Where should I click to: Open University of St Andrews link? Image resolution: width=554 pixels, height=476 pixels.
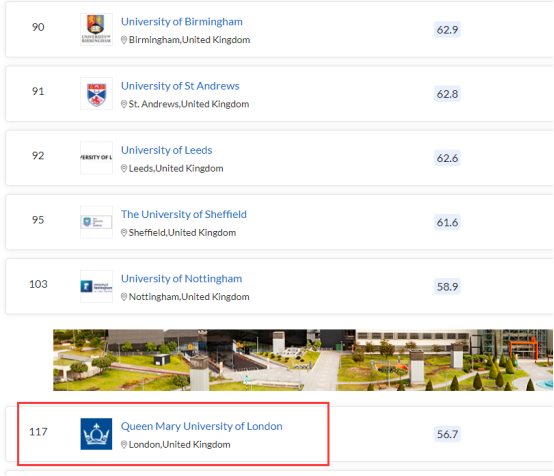[x=180, y=86]
